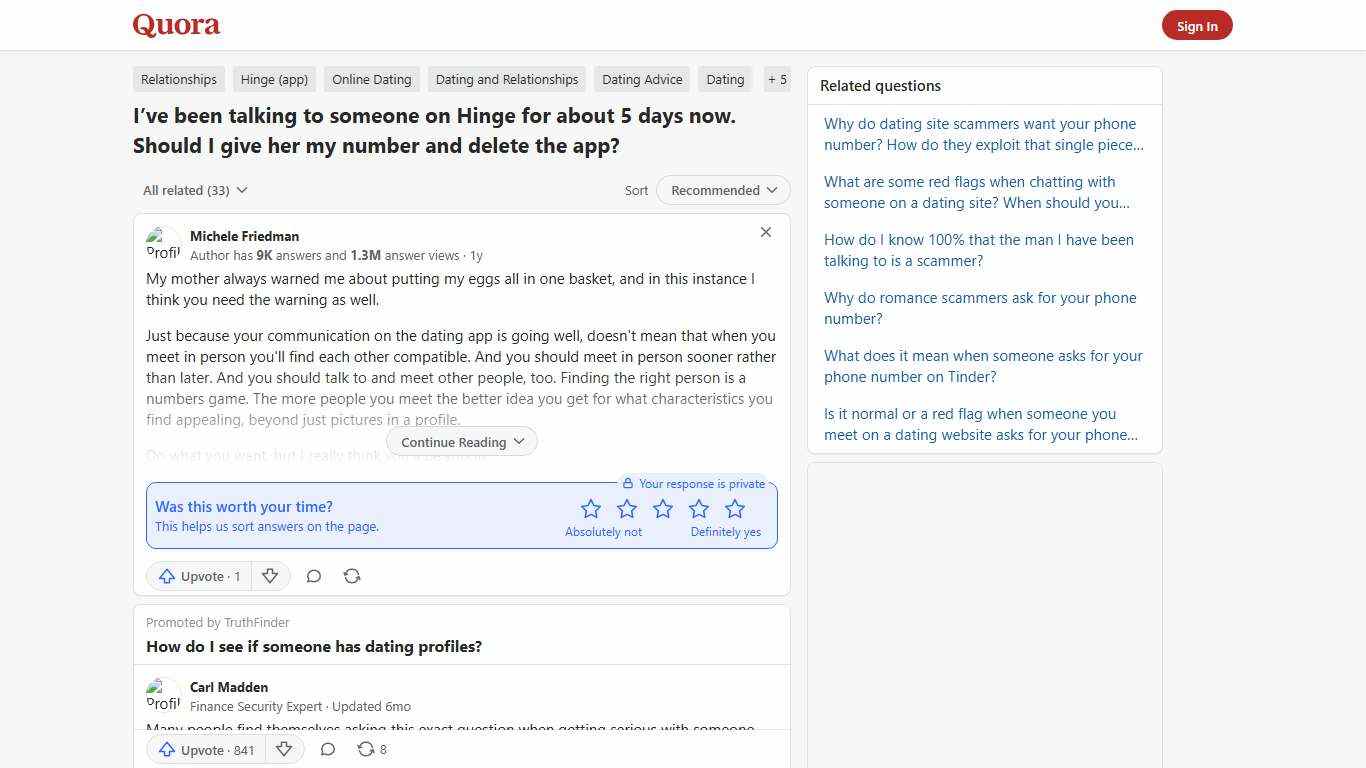
Task: Open comments on Carl Madden's answer
Action: (327, 749)
